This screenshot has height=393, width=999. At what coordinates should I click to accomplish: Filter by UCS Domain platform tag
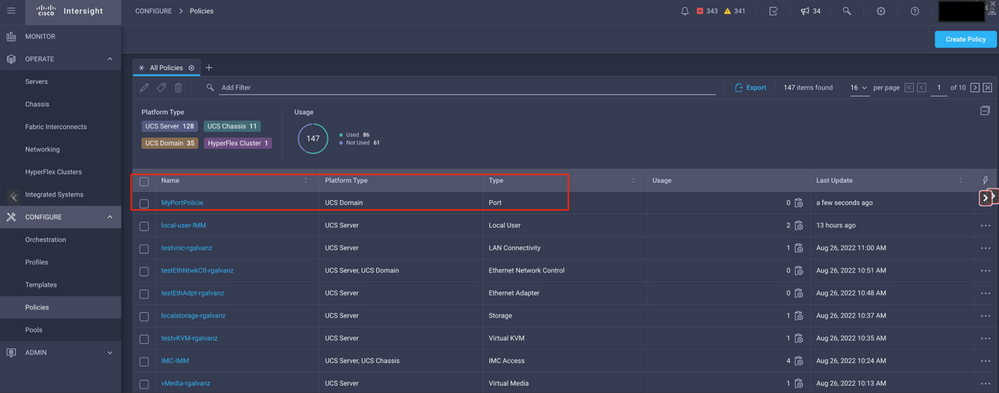tap(169, 143)
